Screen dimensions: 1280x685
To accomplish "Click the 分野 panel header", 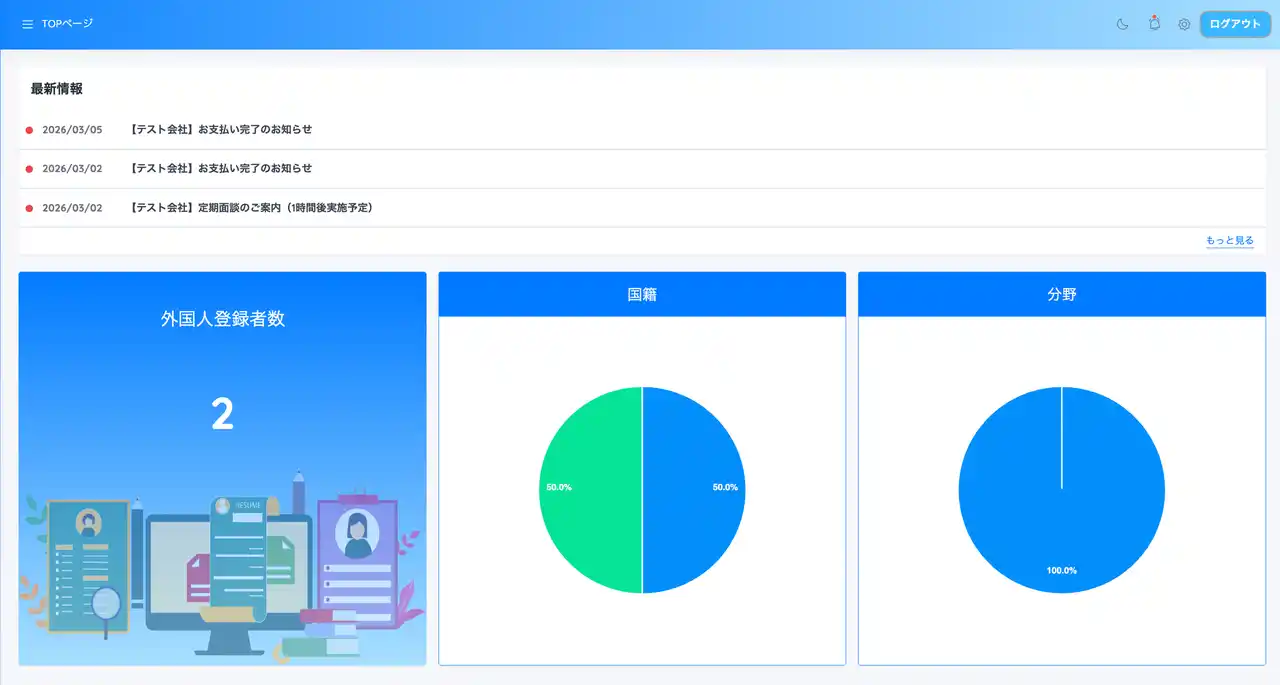I will point(1061,295).
